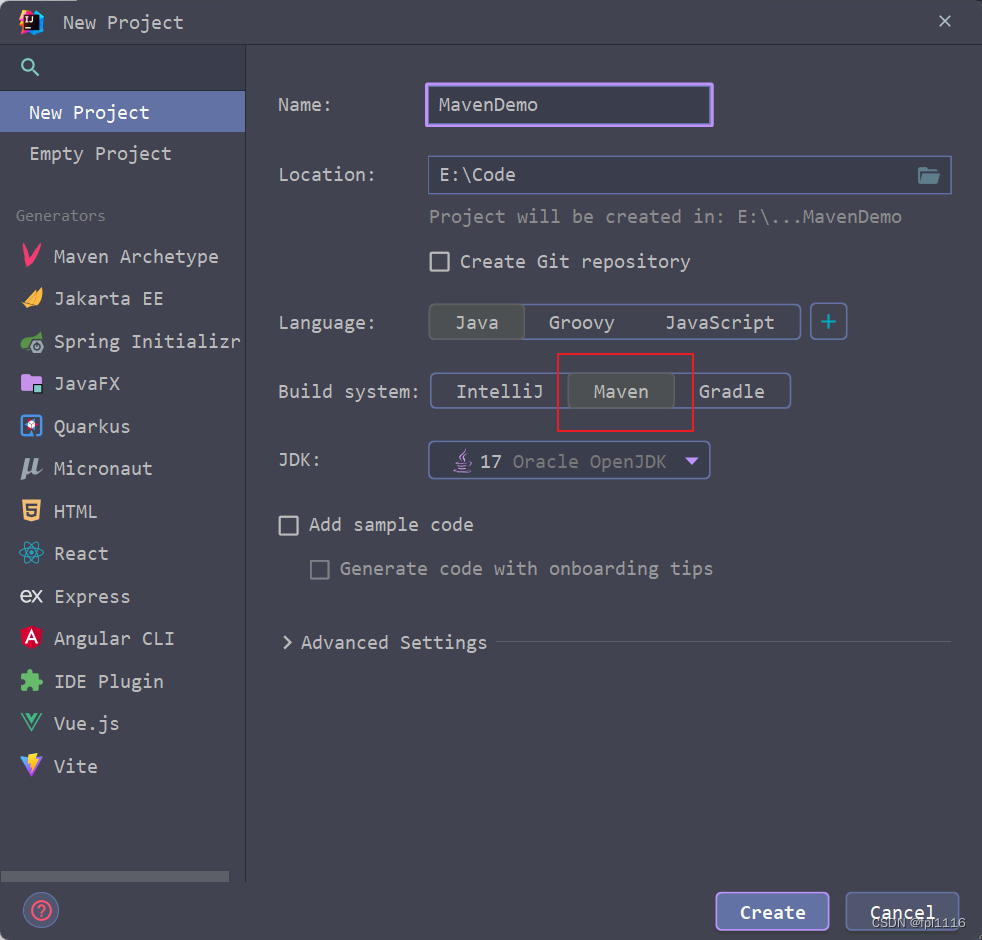Switch build system to Gradle
Screen dimensions: 982x940
(731, 391)
